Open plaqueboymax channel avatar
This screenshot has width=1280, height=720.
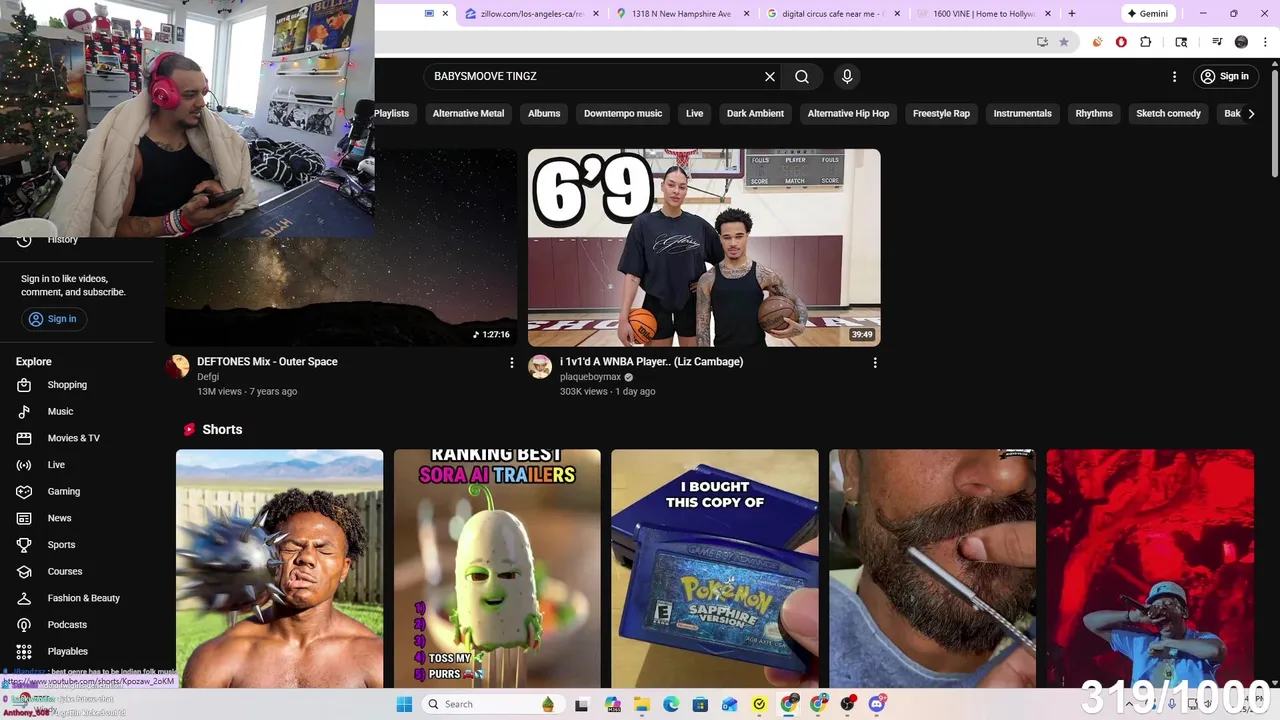540,366
